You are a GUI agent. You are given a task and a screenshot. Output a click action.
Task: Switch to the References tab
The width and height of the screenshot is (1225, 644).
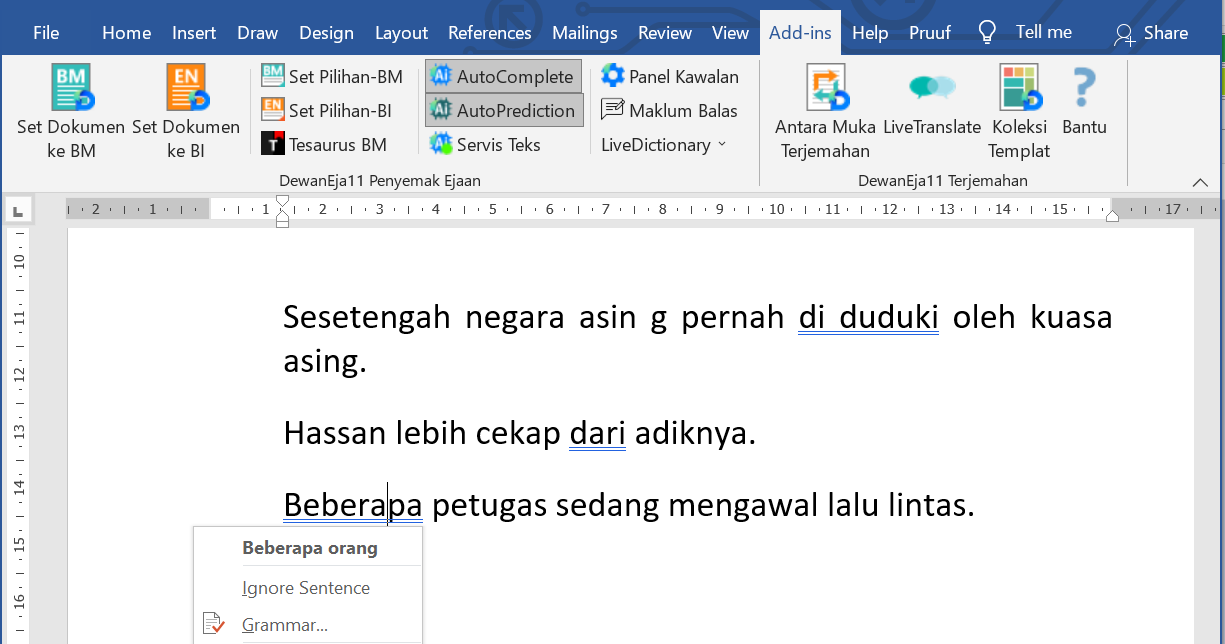(x=489, y=33)
